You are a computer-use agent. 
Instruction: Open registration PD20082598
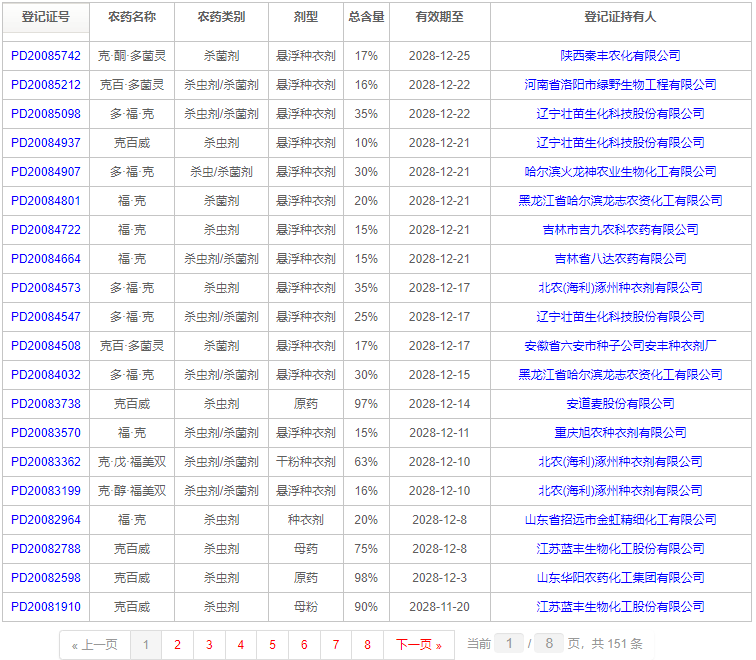[46, 578]
